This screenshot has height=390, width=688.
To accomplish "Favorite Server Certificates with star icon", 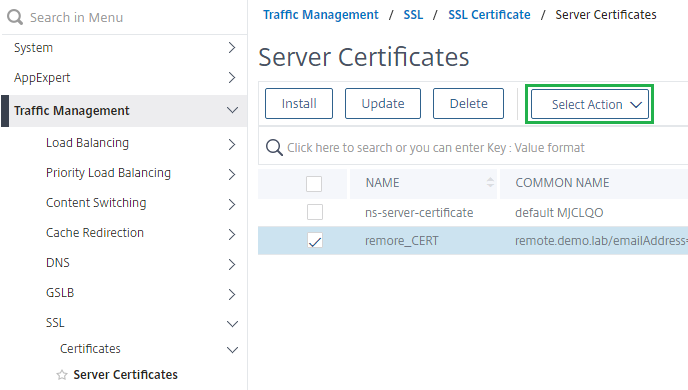I will pos(62,375).
